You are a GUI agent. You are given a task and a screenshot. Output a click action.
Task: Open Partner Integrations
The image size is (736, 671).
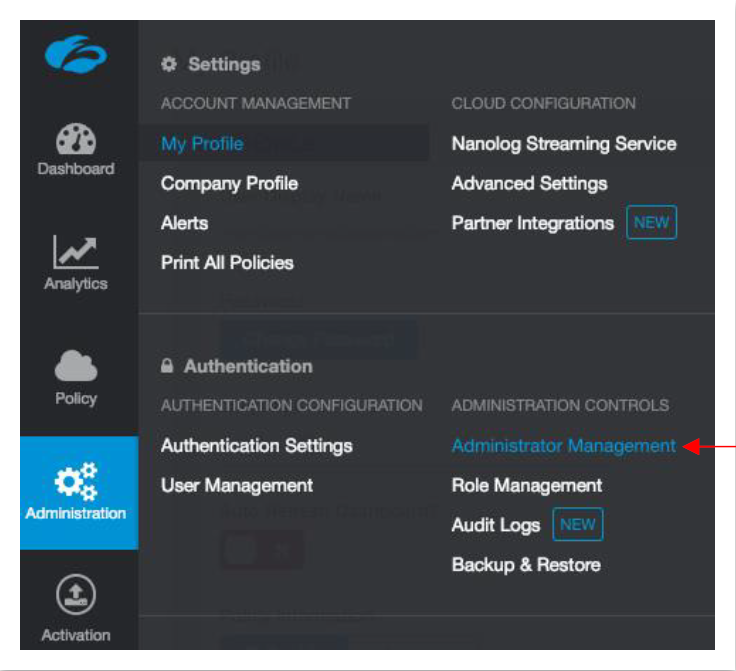coord(532,223)
